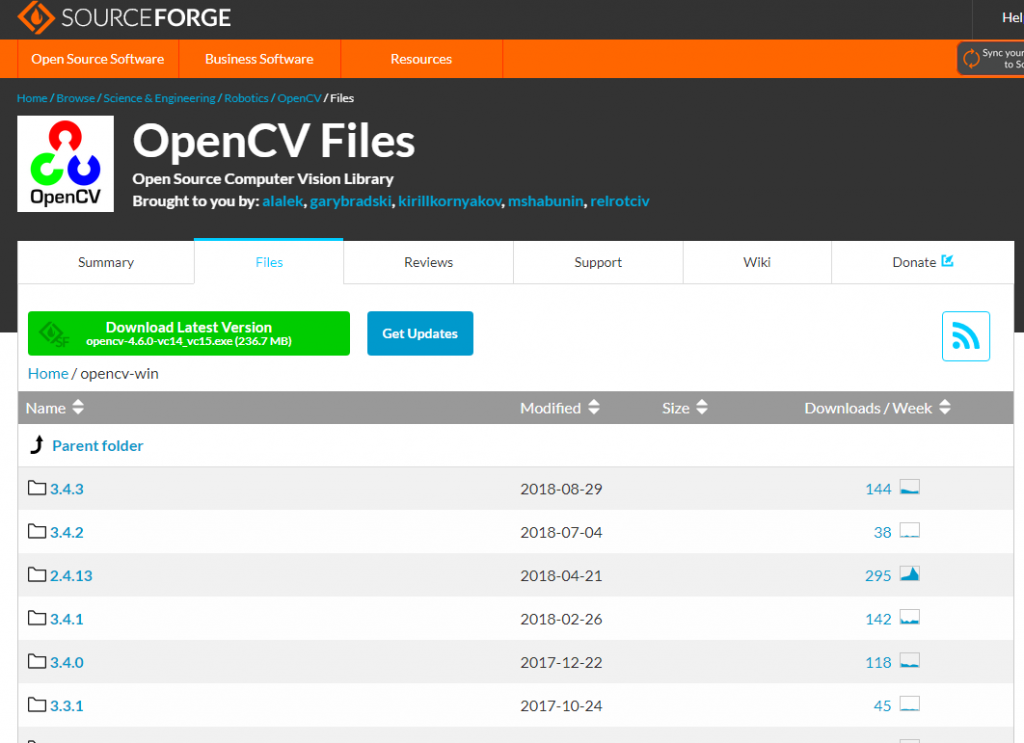
Task: Open Science & Engineering breadcrumb link
Action: pos(159,98)
